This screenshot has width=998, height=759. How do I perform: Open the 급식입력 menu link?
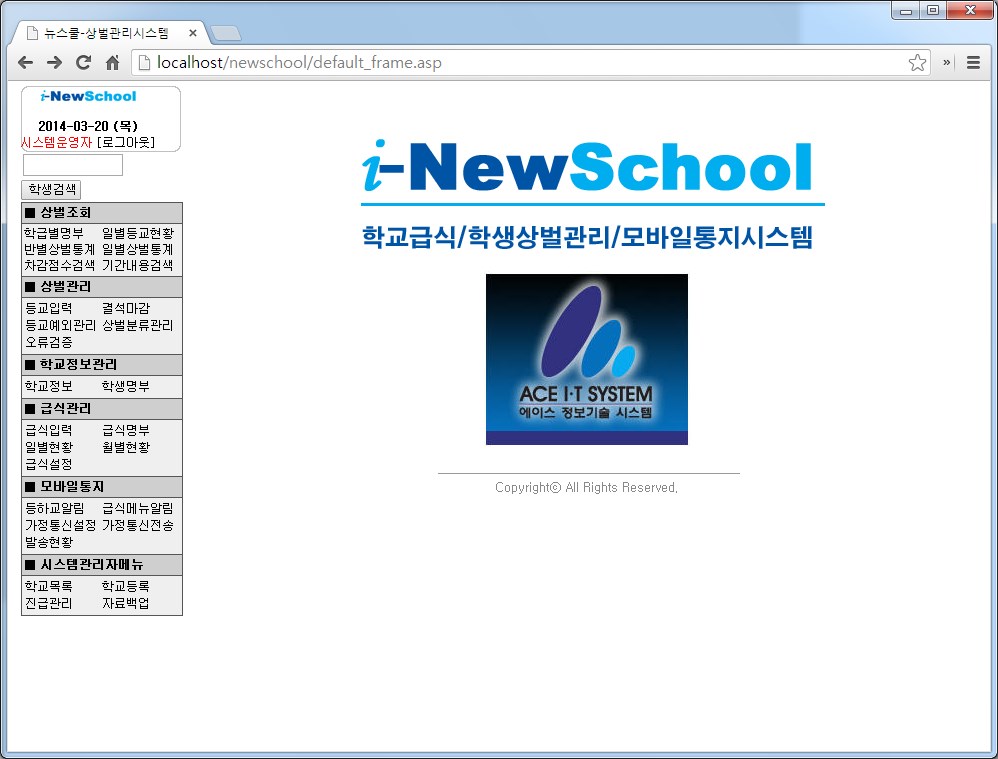pos(48,430)
